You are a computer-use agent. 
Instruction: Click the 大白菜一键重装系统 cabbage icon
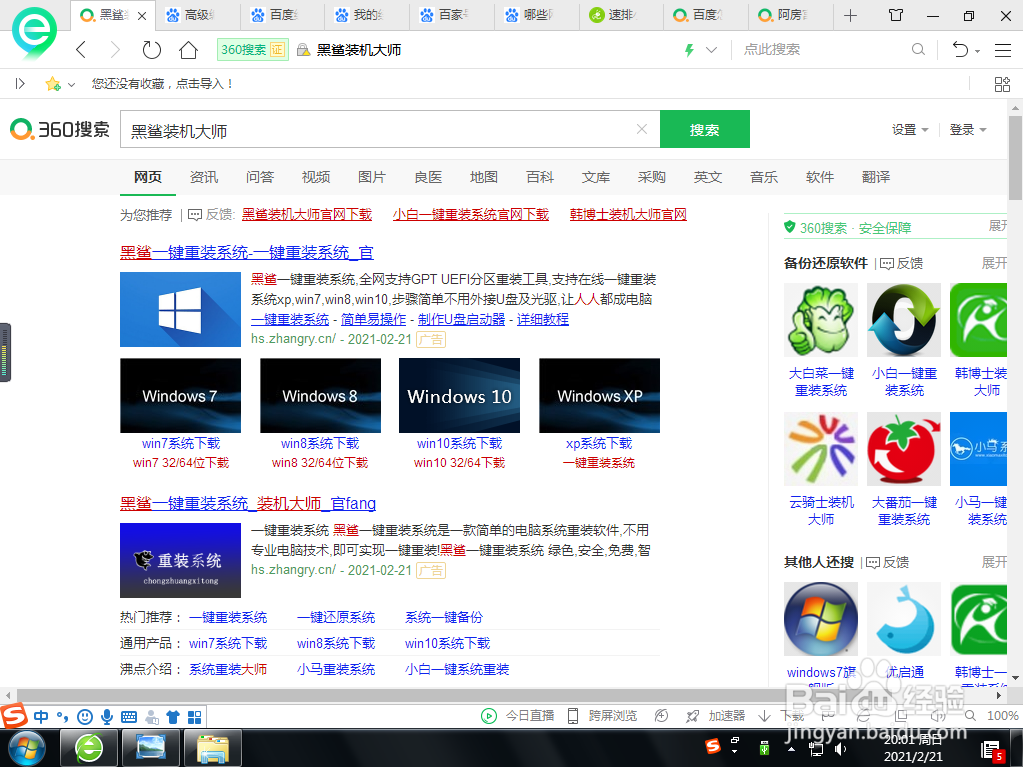pyautogui.click(x=821, y=320)
